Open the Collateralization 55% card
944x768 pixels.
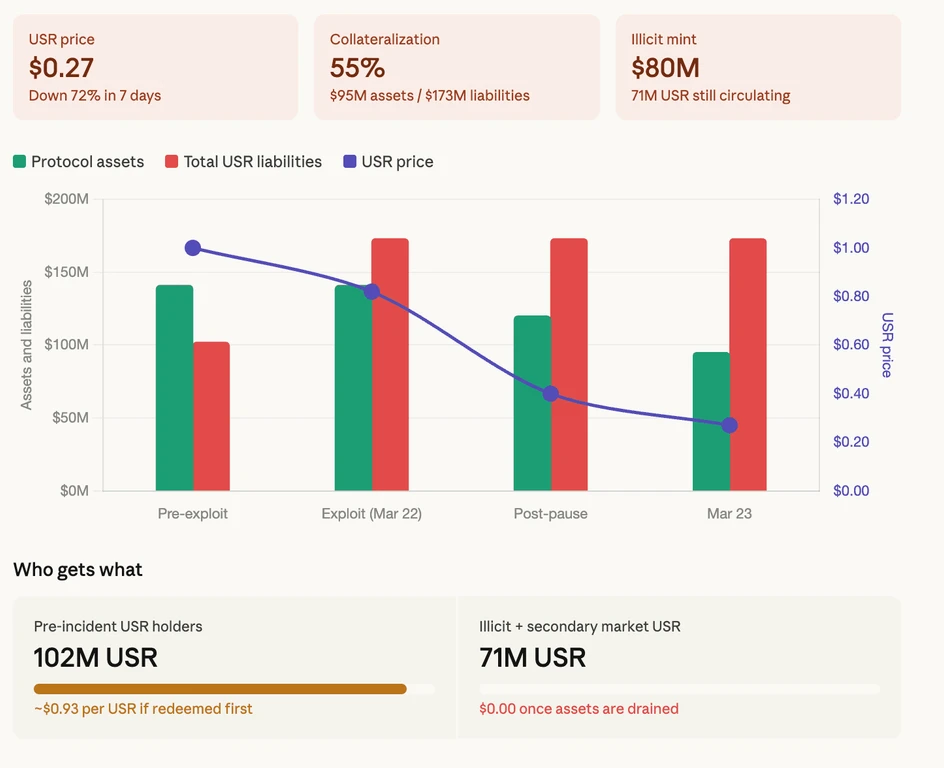457,67
